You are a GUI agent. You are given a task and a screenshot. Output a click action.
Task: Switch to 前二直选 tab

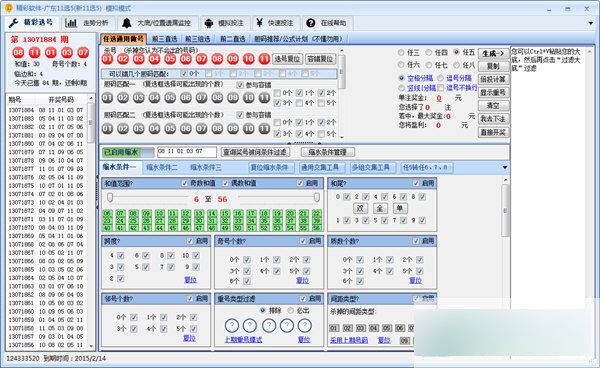click(232, 39)
